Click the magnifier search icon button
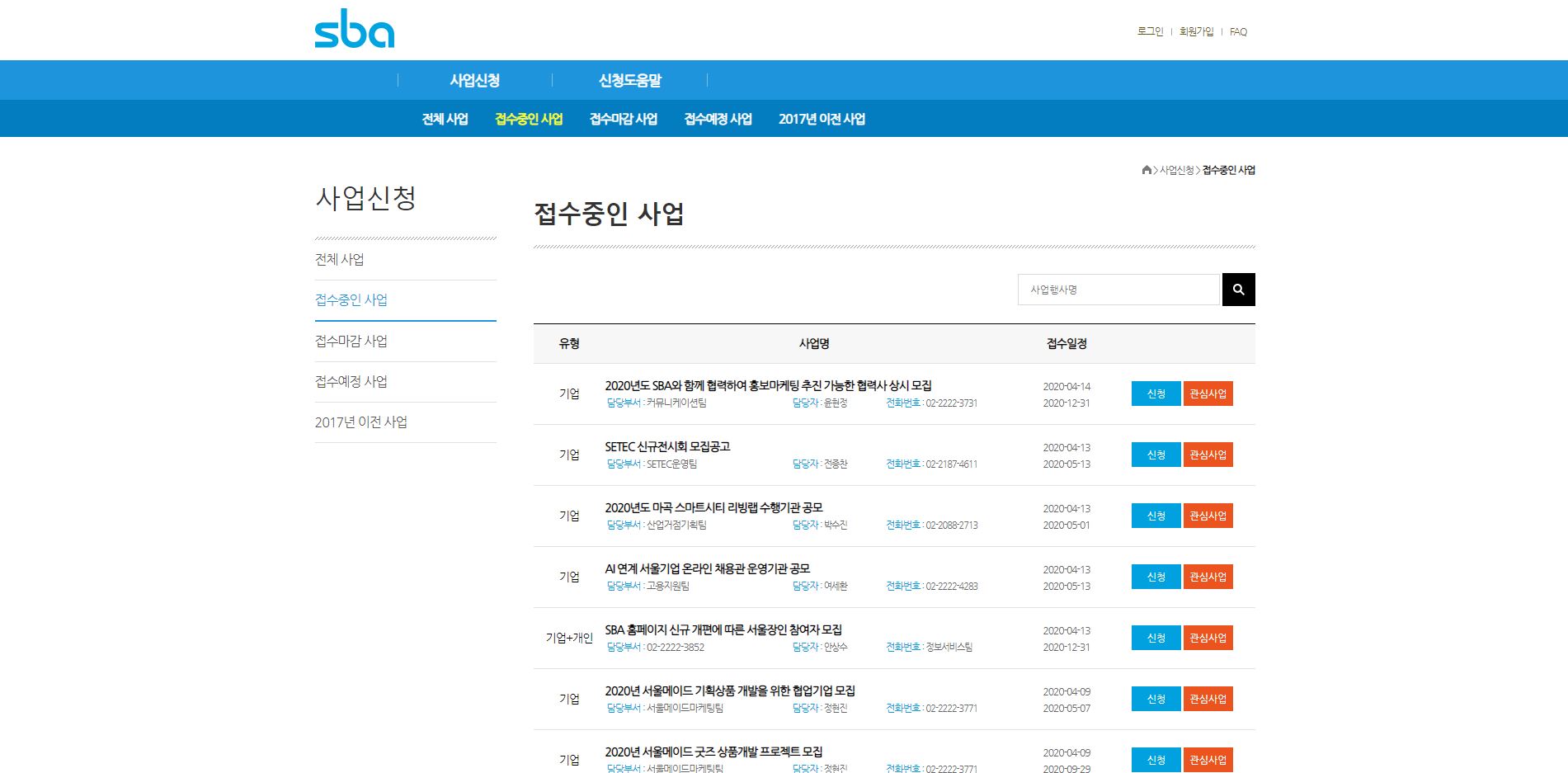Screen dimensions: 1568x773 1238,290
